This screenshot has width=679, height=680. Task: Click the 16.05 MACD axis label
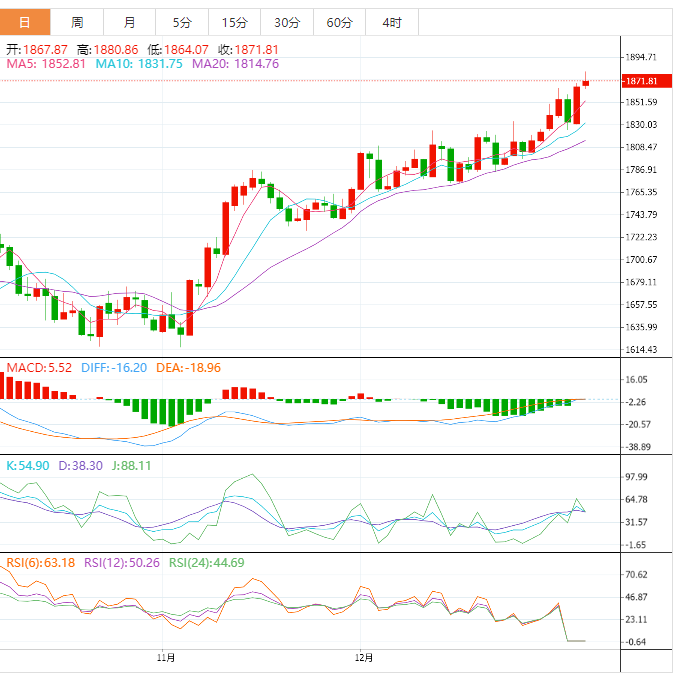tap(636, 380)
